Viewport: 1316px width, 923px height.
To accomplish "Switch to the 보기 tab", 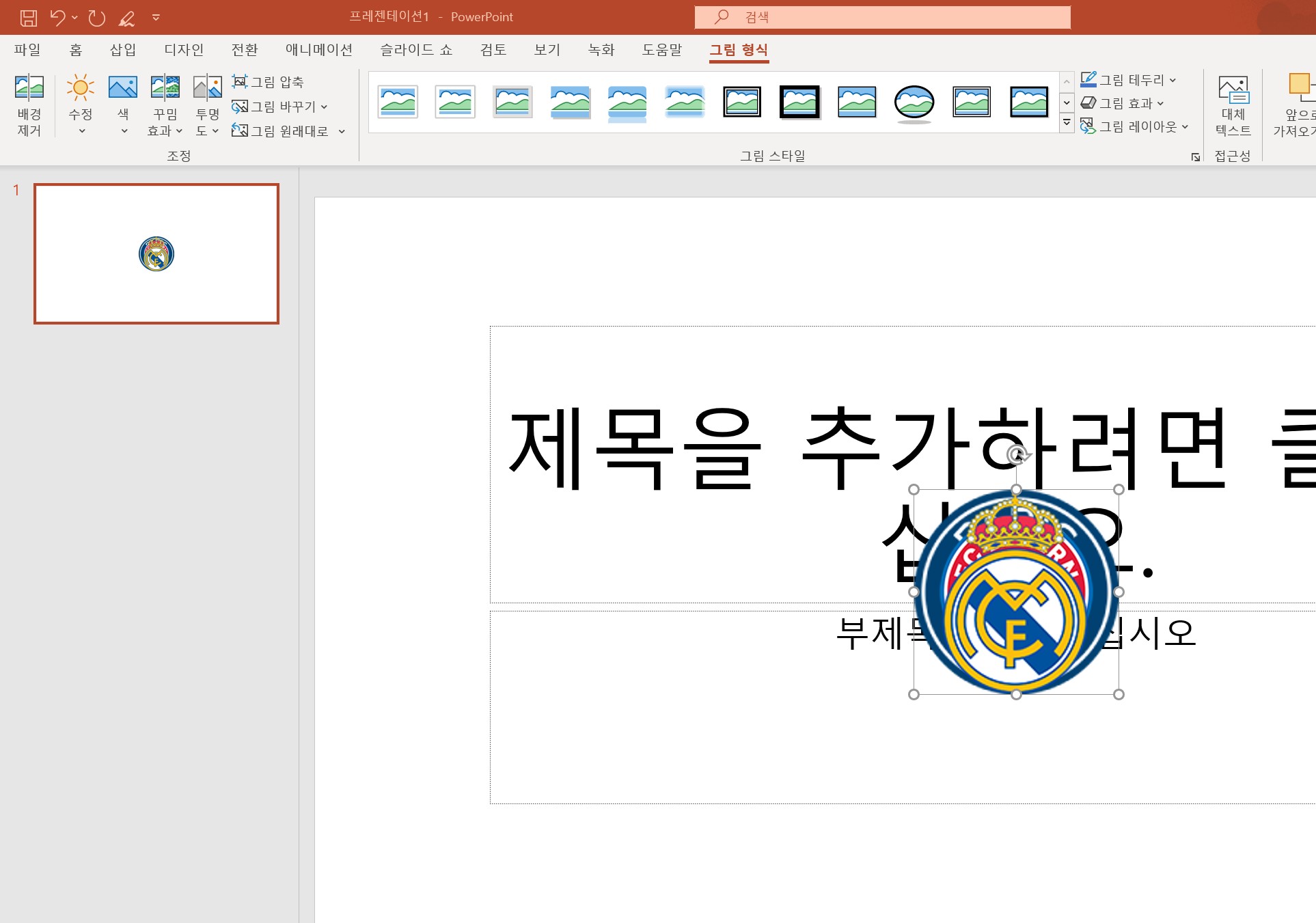I will pyautogui.click(x=547, y=50).
